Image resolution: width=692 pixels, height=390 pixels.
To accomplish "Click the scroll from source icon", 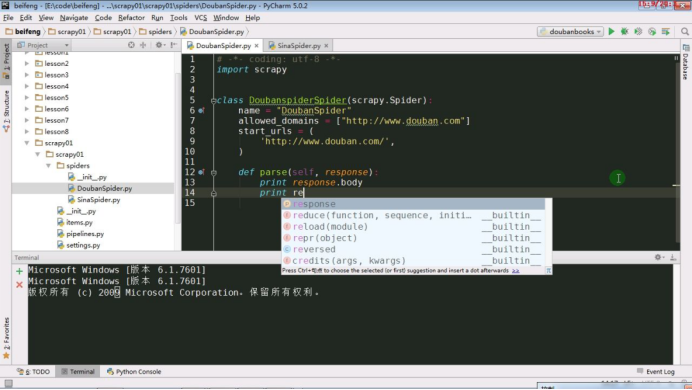I will [x=131, y=45].
